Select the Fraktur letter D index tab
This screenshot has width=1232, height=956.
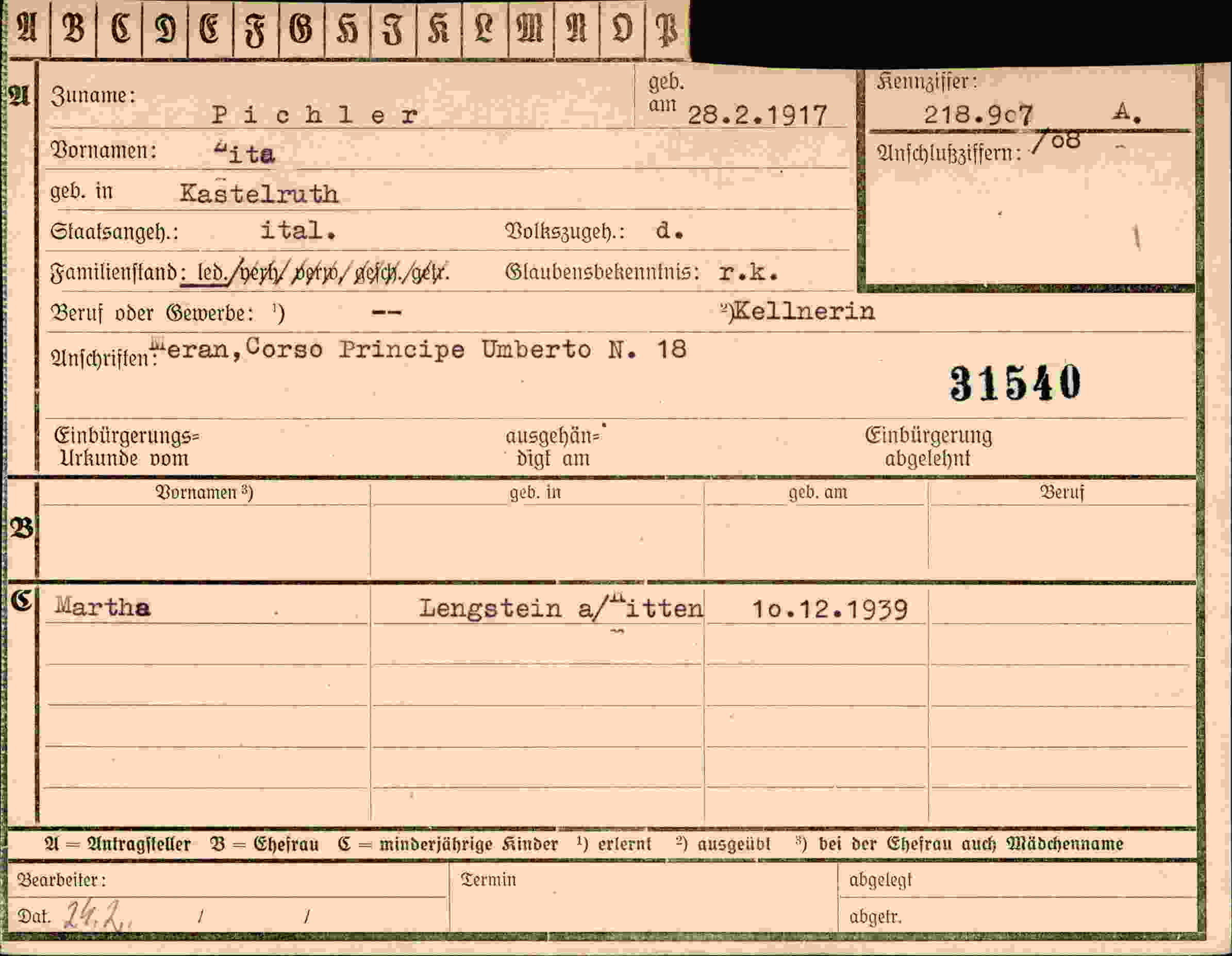click(165, 28)
